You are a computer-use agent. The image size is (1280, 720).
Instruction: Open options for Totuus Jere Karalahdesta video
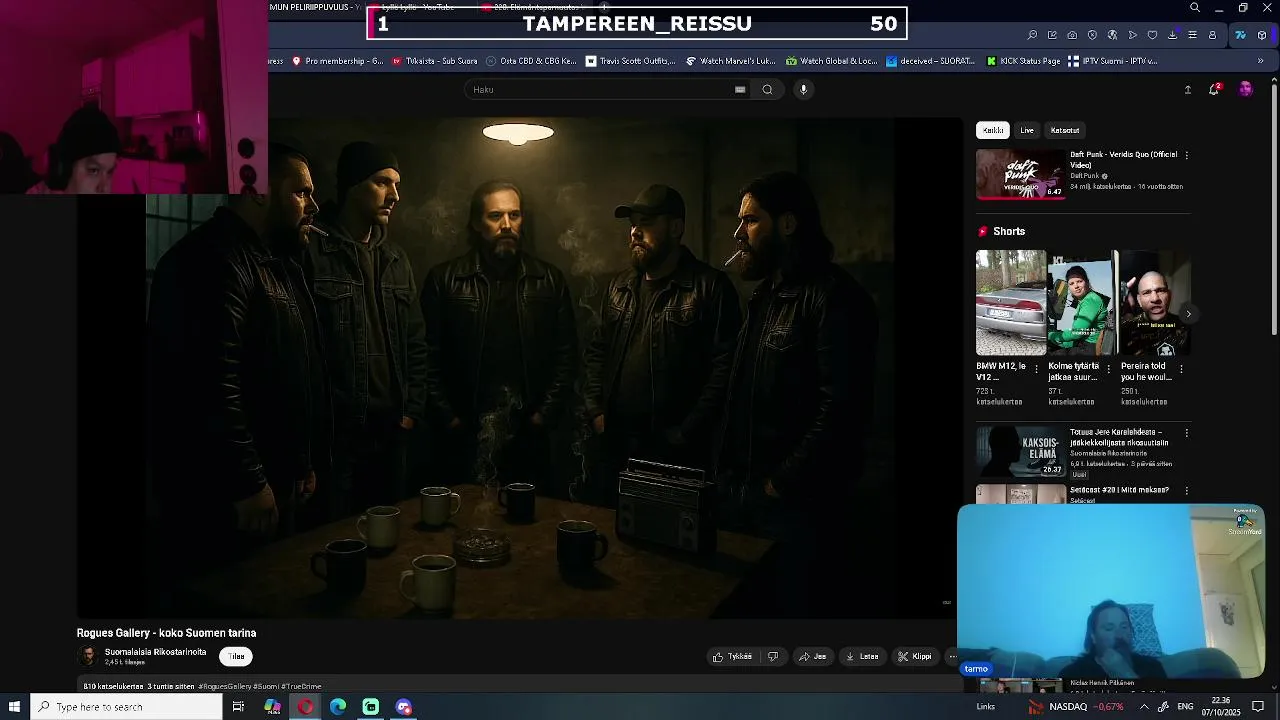click(1187, 433)
